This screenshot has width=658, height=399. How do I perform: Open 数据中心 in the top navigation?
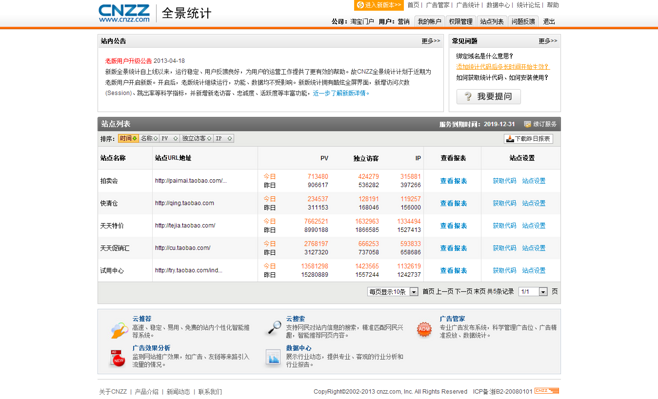(x=498, y=5)
